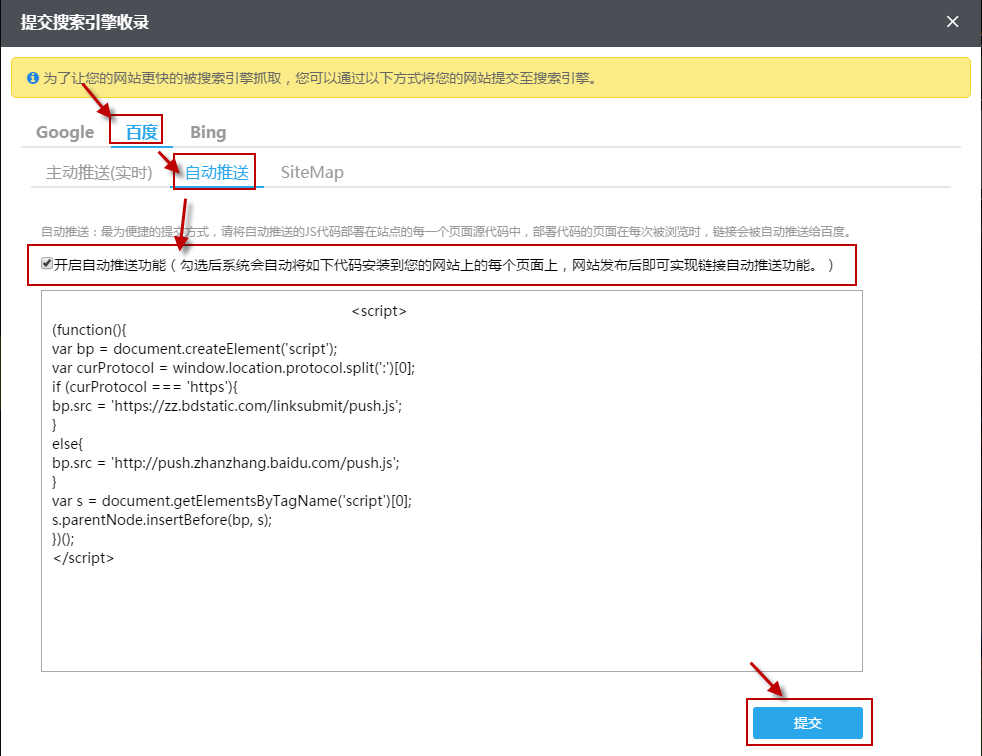Switch to the Google tab
The image size is (982, 756).
65,132
